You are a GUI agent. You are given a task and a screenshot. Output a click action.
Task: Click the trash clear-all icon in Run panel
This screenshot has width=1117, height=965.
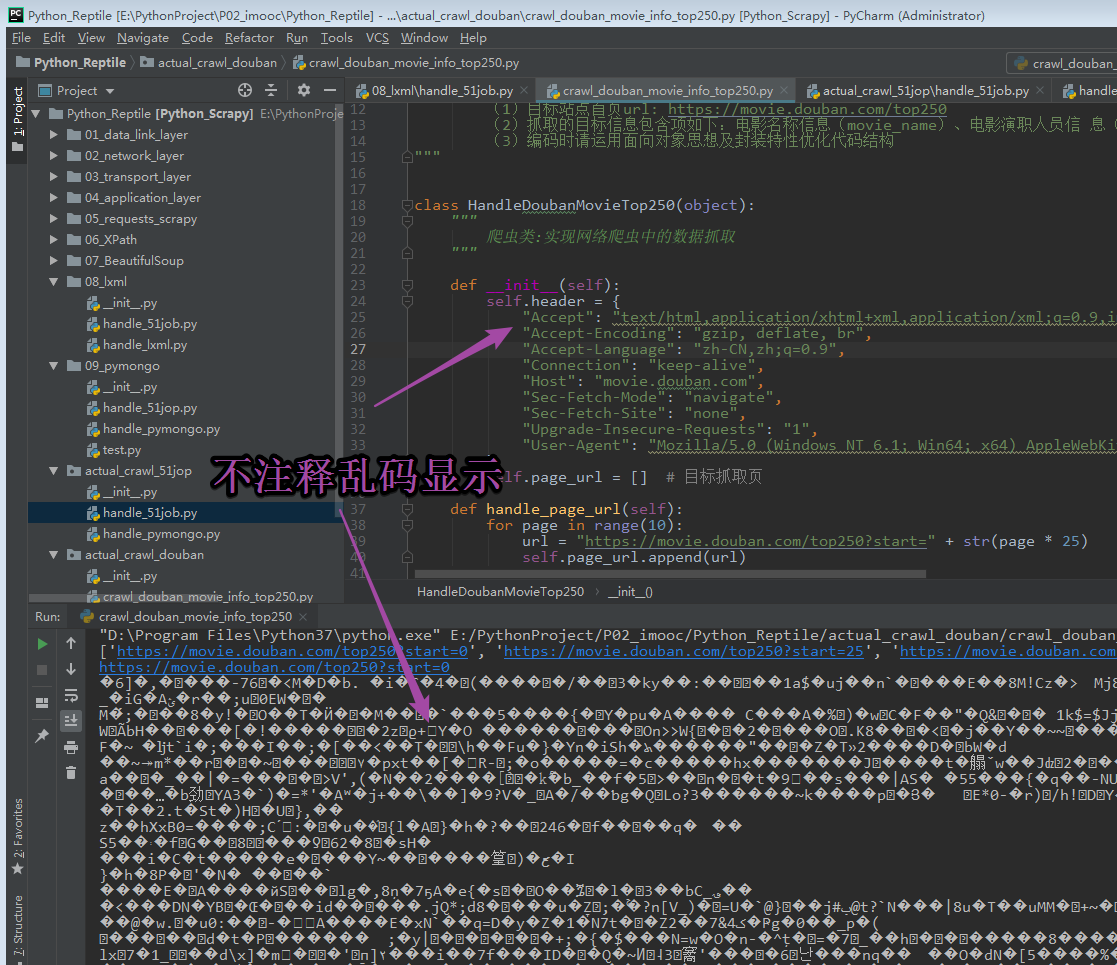click(71, 772)
